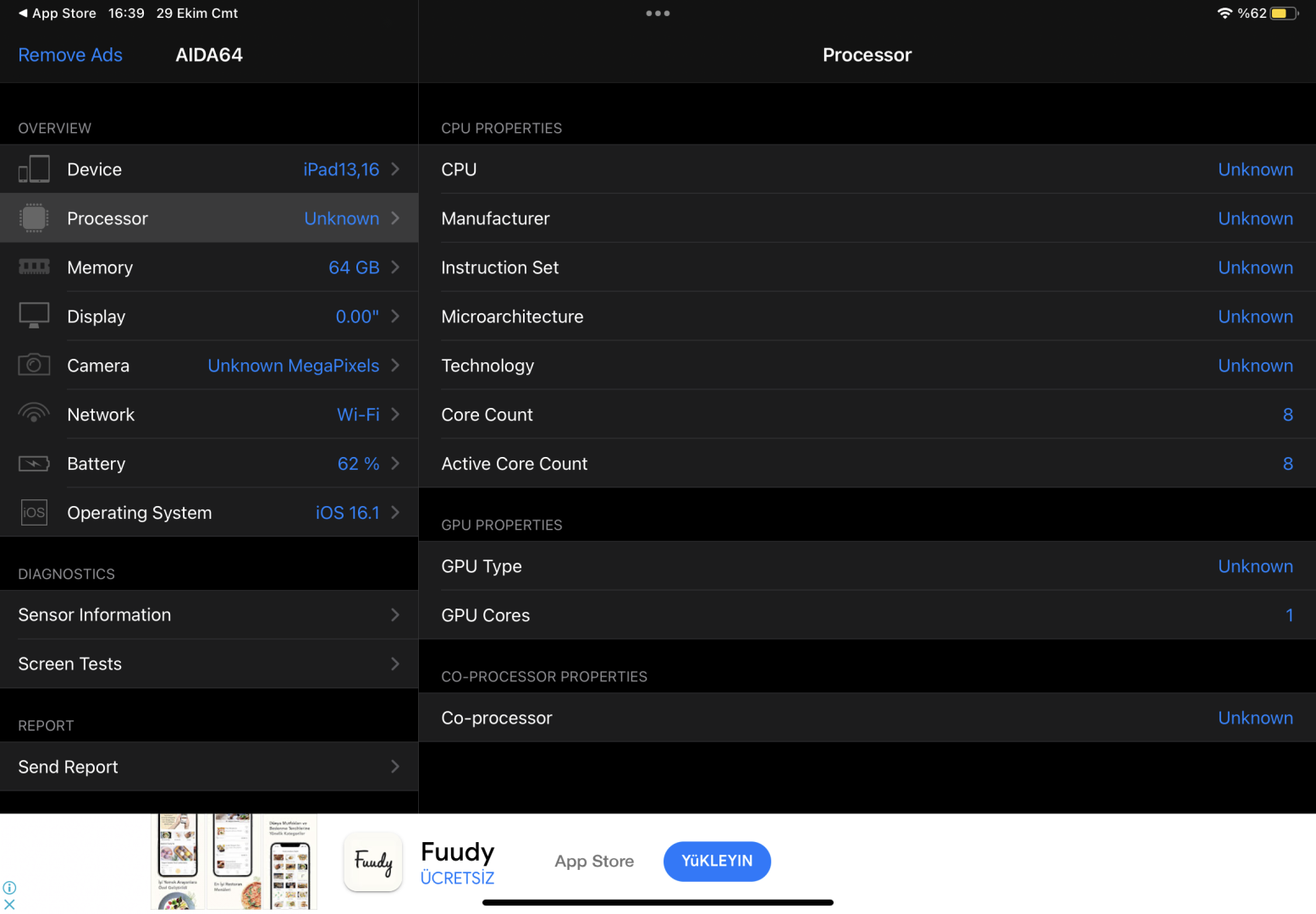Open the Battery menu item
Screen dimensions: 1316x914
click(209, 464)
